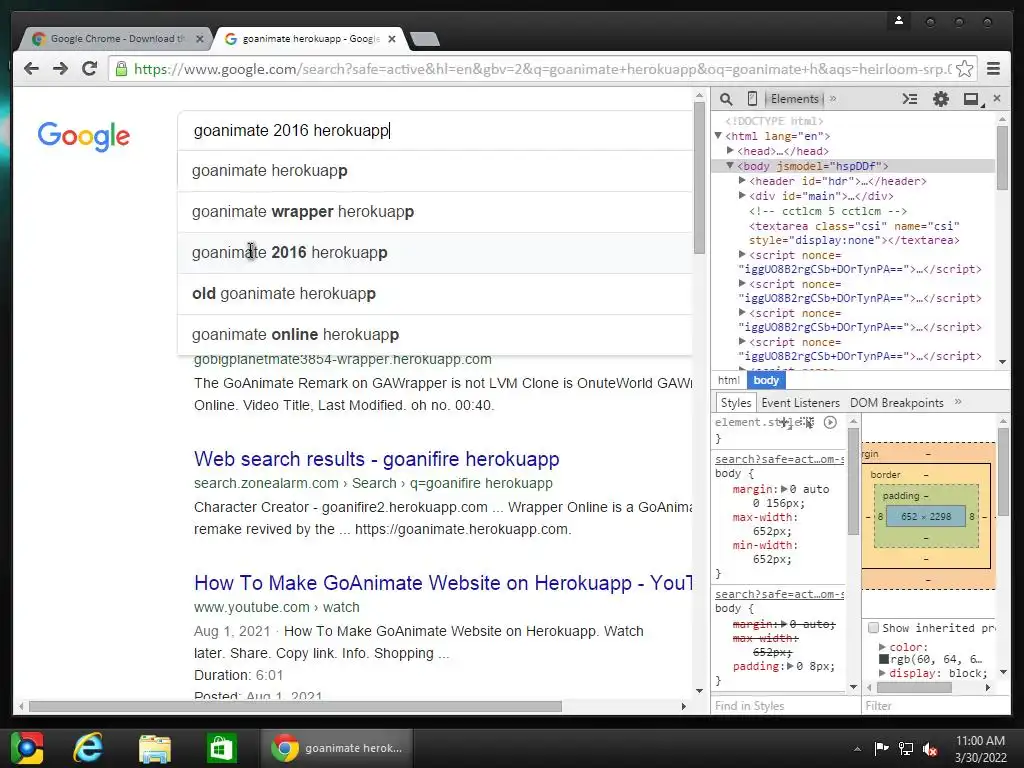This screenshot has height=768, width=1024.
Task: Open Action Center flag icon
Action: 882,748
